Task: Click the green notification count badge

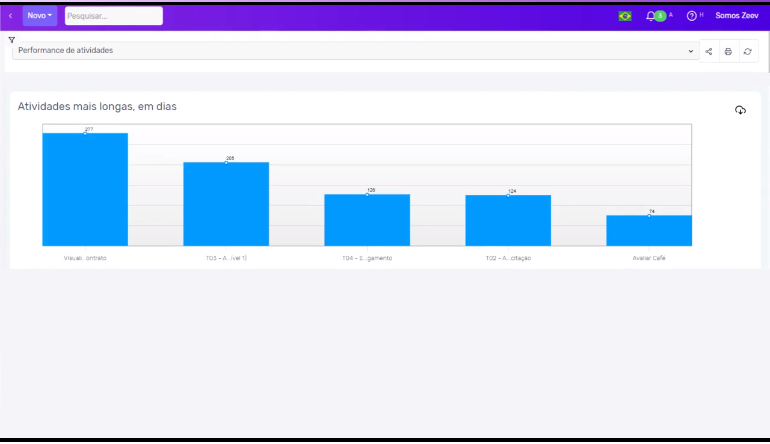Action: click(x=660, y=16)
